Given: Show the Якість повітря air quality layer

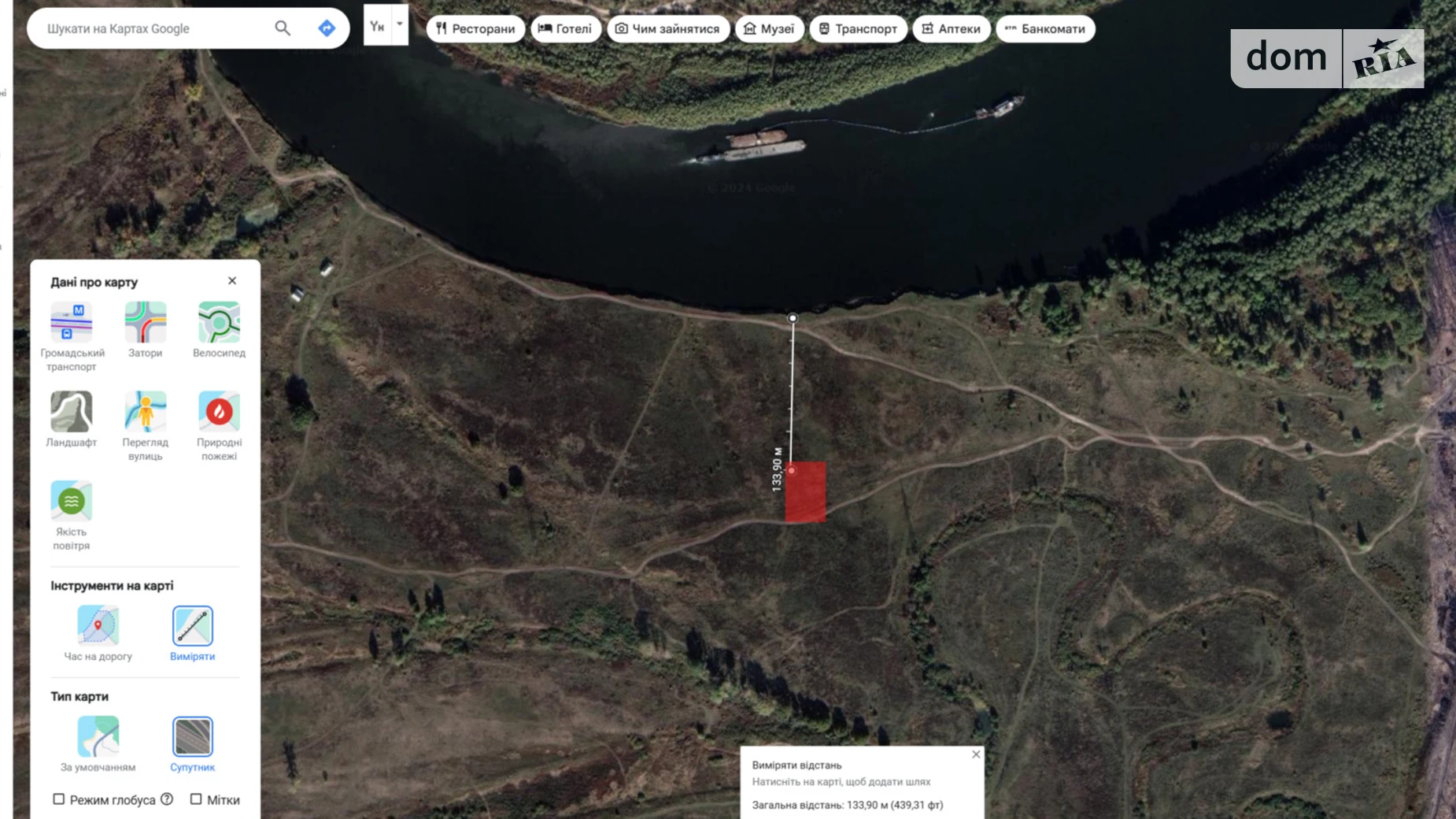Looking at the screenshot, I should [72, 501].
